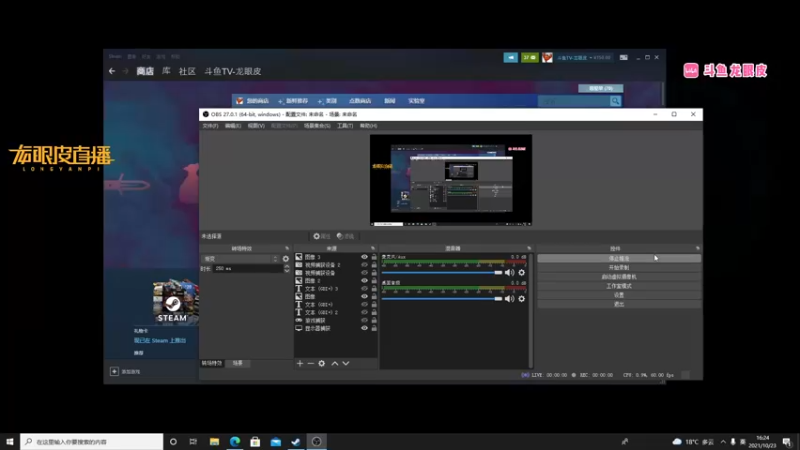This screenshot has height=450, width=800.
Task: Enable 工作室模式 button
Action: pos(619,286)
